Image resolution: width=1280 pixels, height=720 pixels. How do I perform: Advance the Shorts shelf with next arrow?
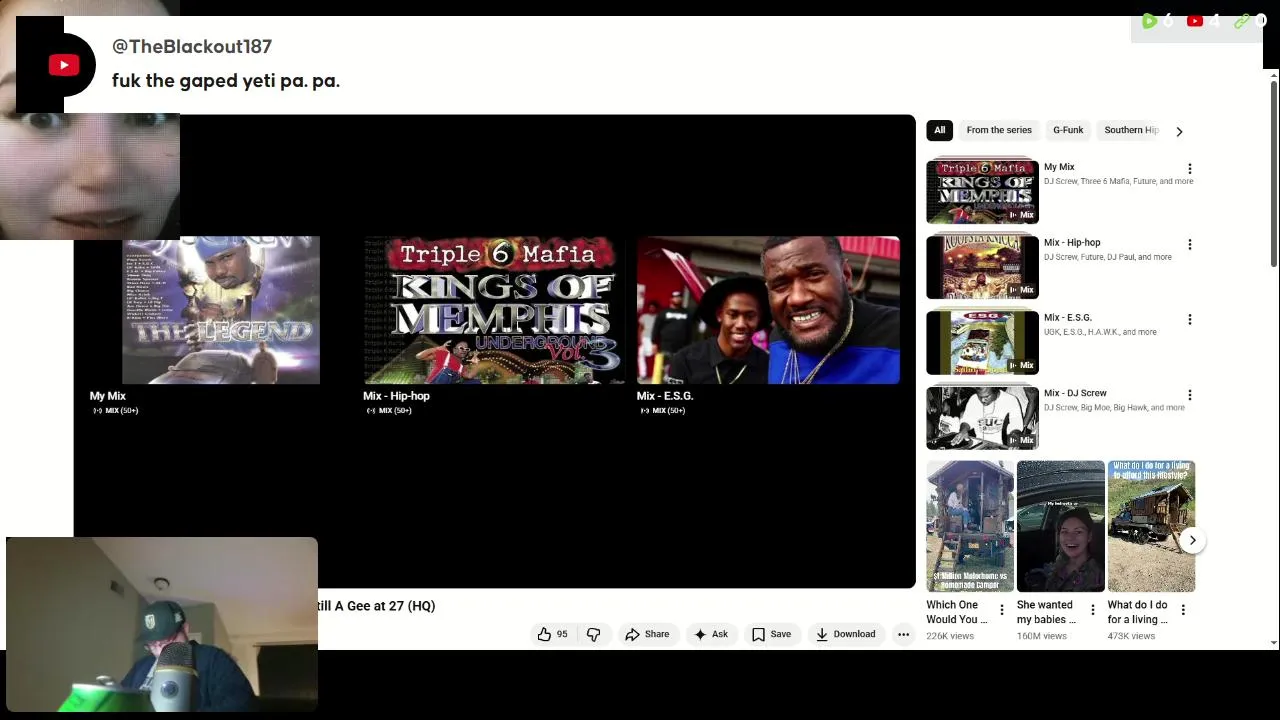click(x=1192, y=540)
